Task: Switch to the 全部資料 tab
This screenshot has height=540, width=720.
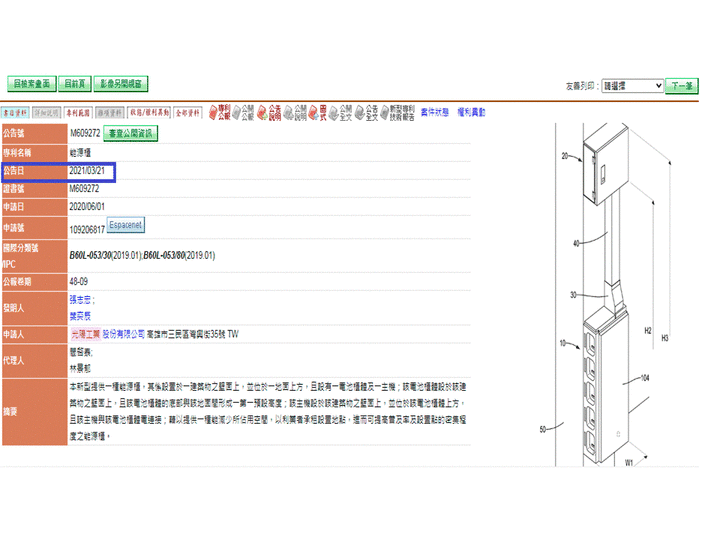Action: coord(188,112)
